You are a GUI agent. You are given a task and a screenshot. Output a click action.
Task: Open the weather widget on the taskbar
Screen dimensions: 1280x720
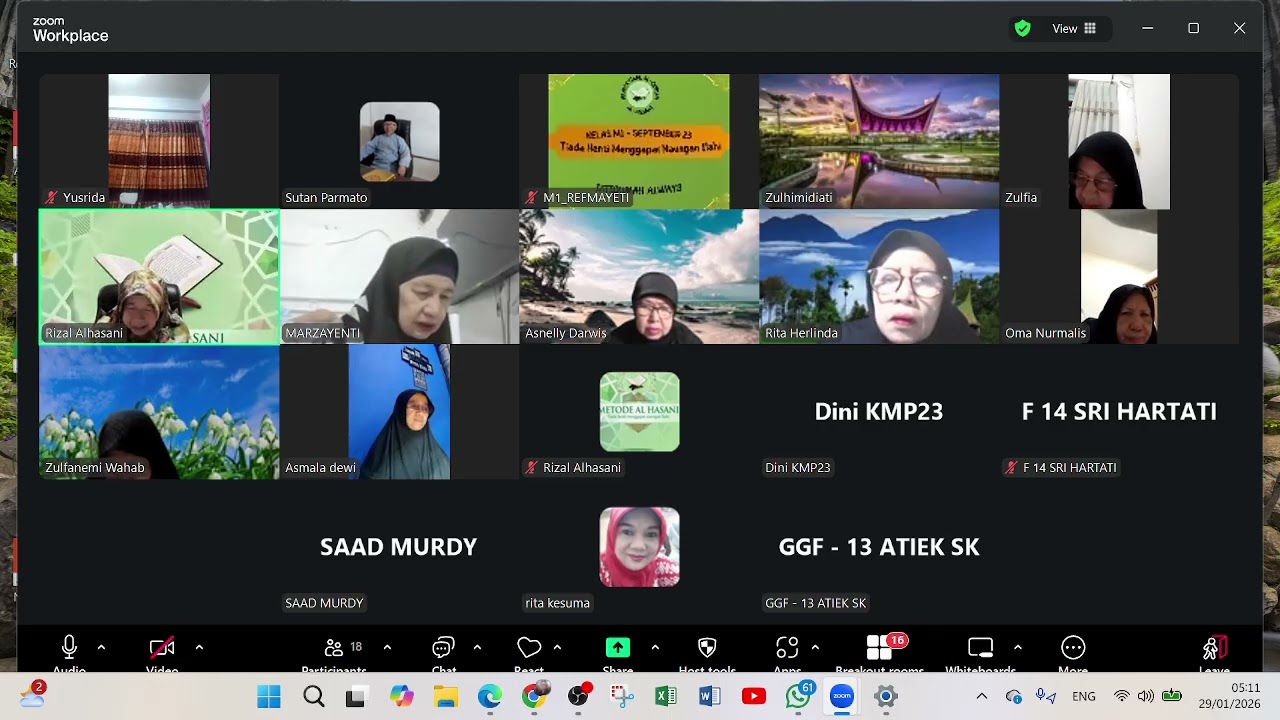(x=32, y=694)
